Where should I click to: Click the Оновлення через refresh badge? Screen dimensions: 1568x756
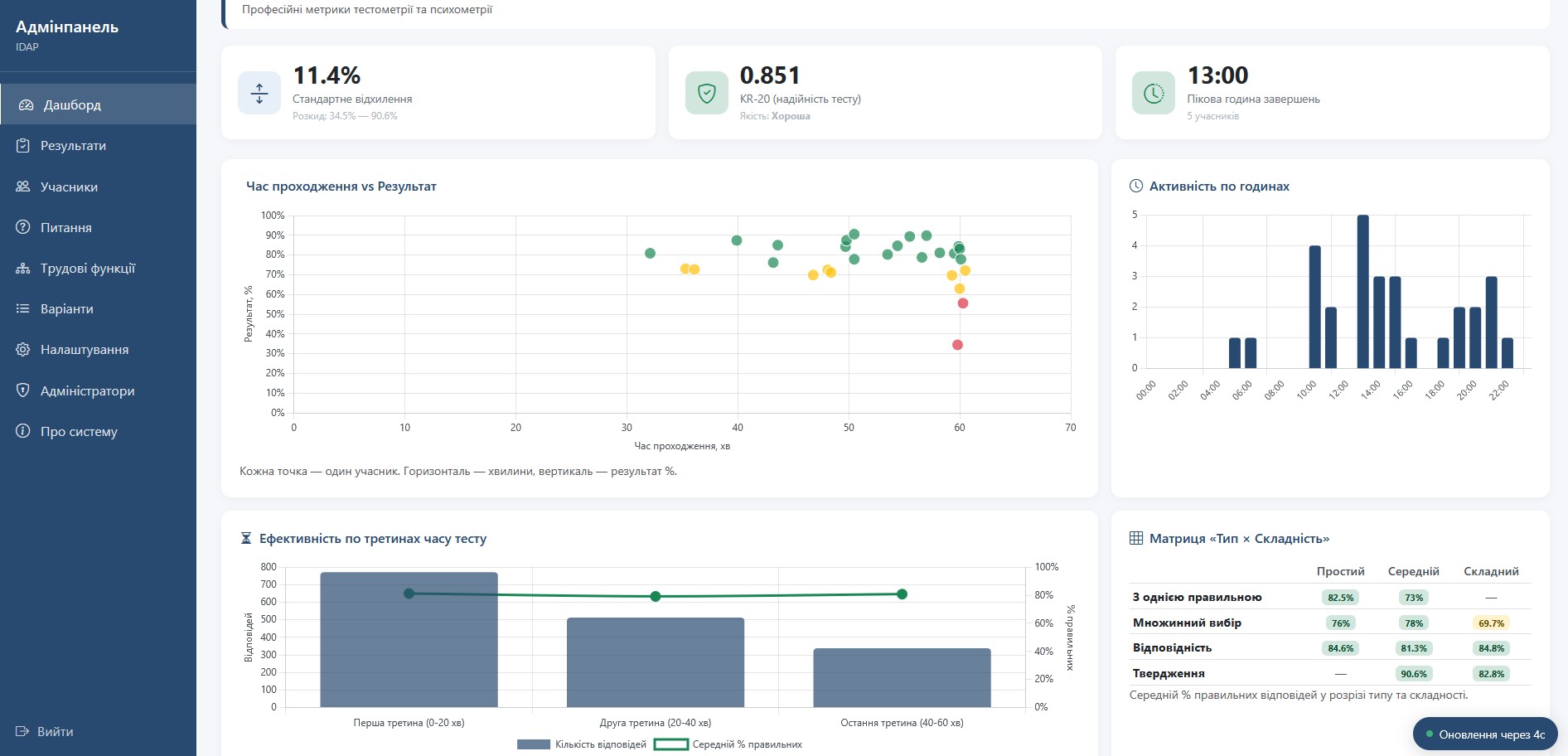[1485, 734]
